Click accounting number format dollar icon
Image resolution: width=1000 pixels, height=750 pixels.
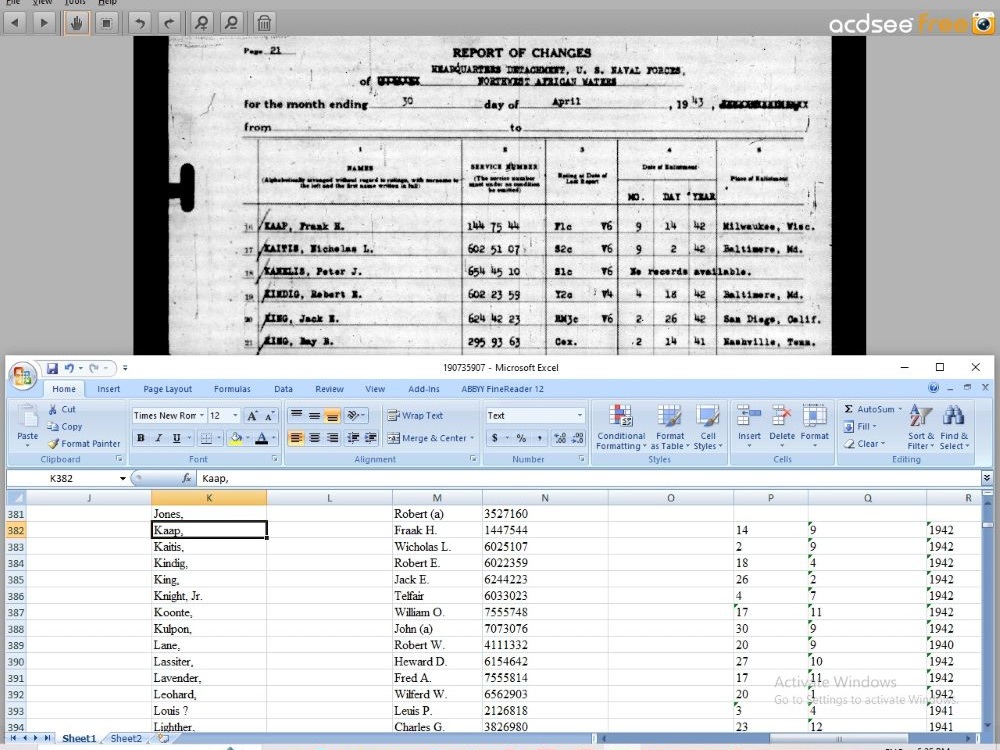coord(494,438)
